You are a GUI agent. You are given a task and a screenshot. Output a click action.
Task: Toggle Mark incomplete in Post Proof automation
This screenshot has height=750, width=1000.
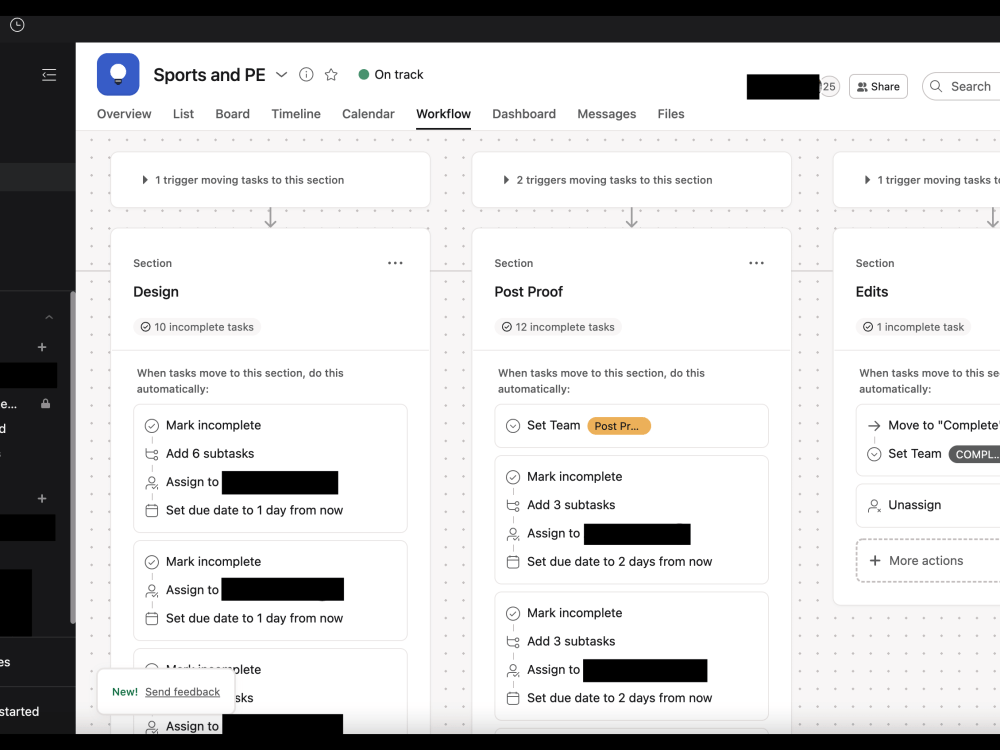coord(513,476)
